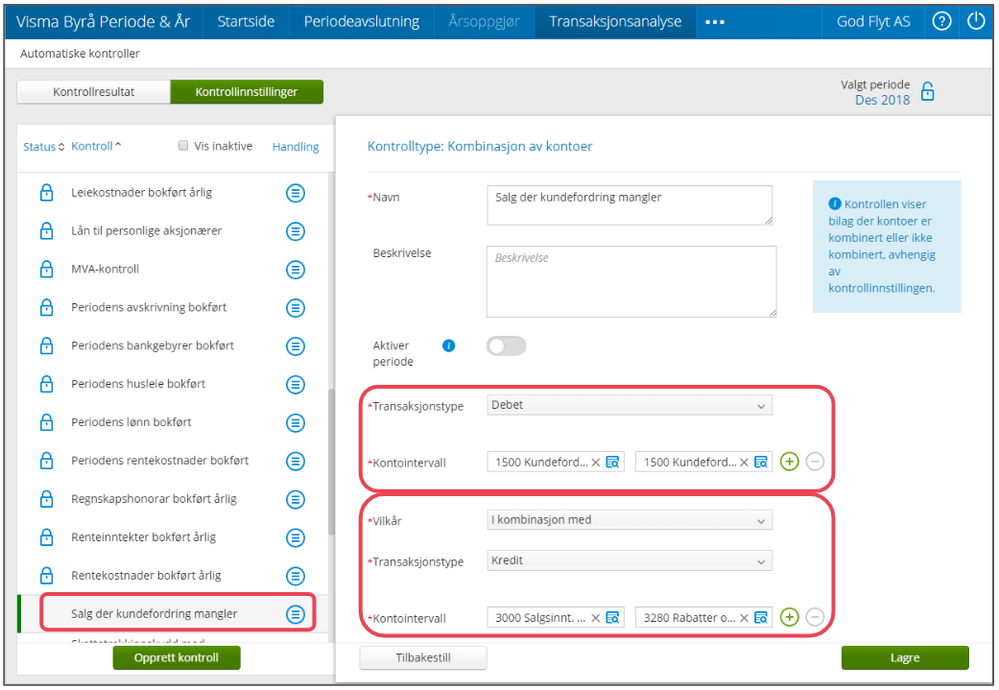Open the Vilkår dropdown
Screen dimensions: 999x690
pyautogui.click(x=629, y=520)
